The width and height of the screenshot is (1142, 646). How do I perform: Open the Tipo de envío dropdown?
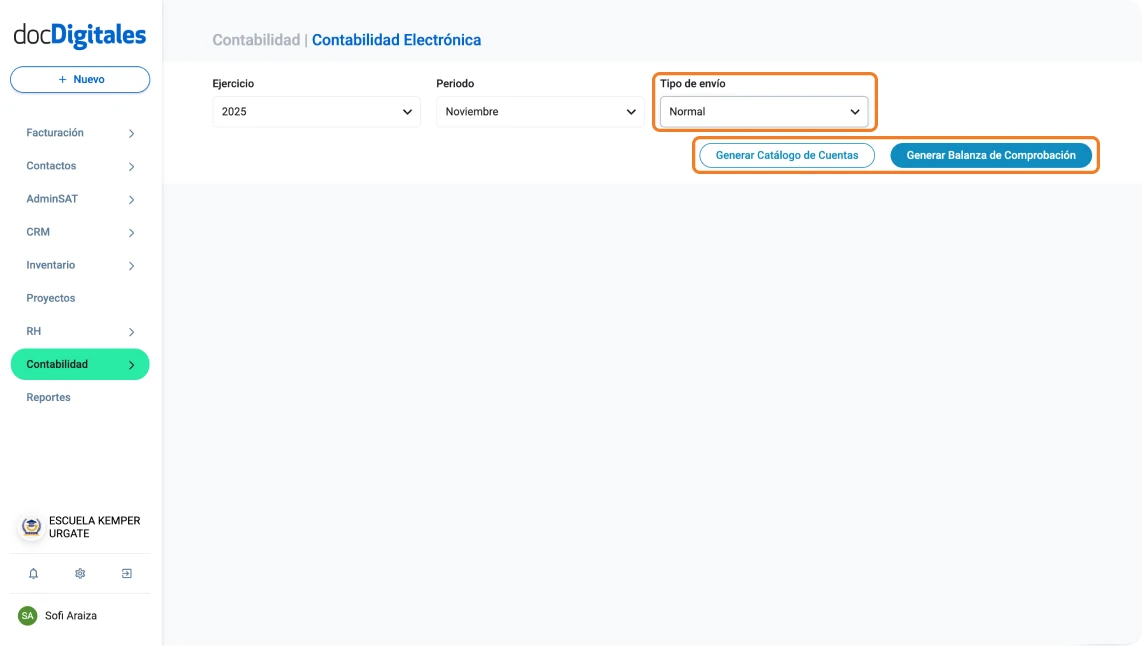pyautogui.click(x=763, y=111)
